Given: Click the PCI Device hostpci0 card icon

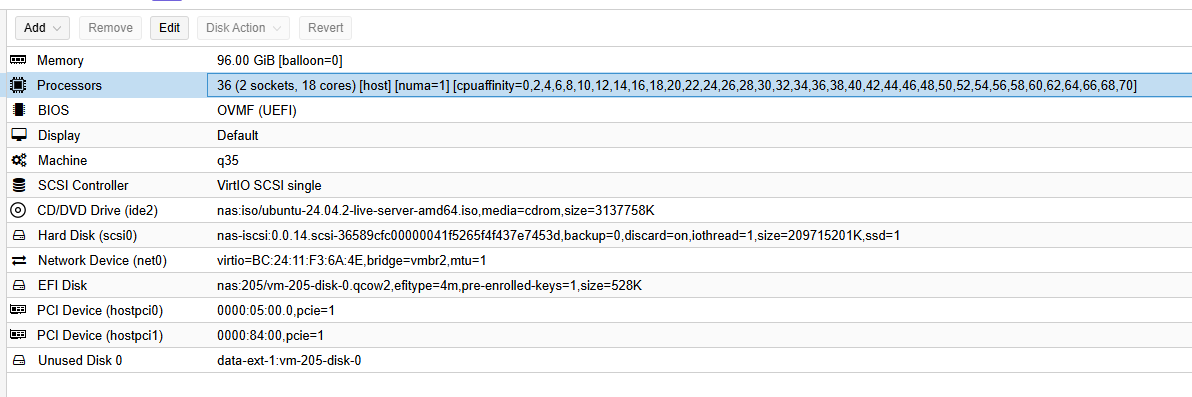Looking at the screenshot, I should point(18,310).
